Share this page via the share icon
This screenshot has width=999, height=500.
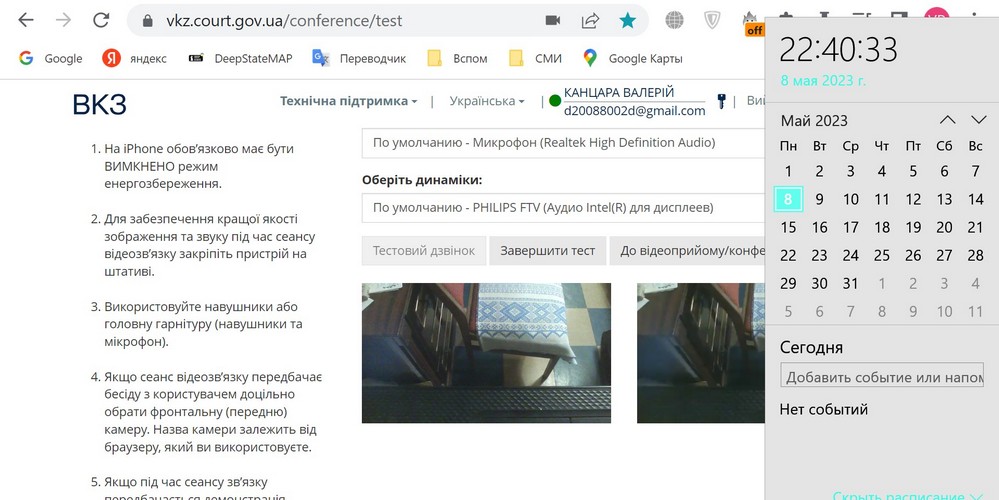(590, 21)
